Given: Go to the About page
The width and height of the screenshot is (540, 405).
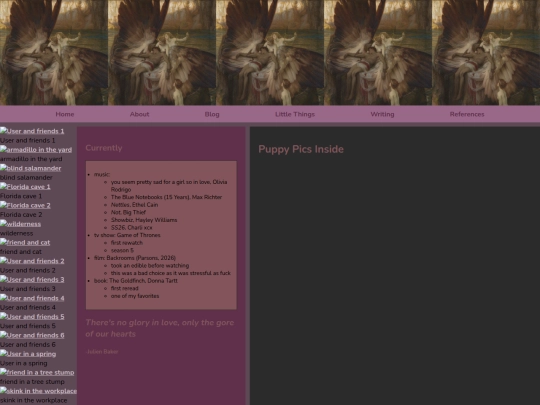Looking at the screenshot, I should pyautogui.click(x=139, y=114).
